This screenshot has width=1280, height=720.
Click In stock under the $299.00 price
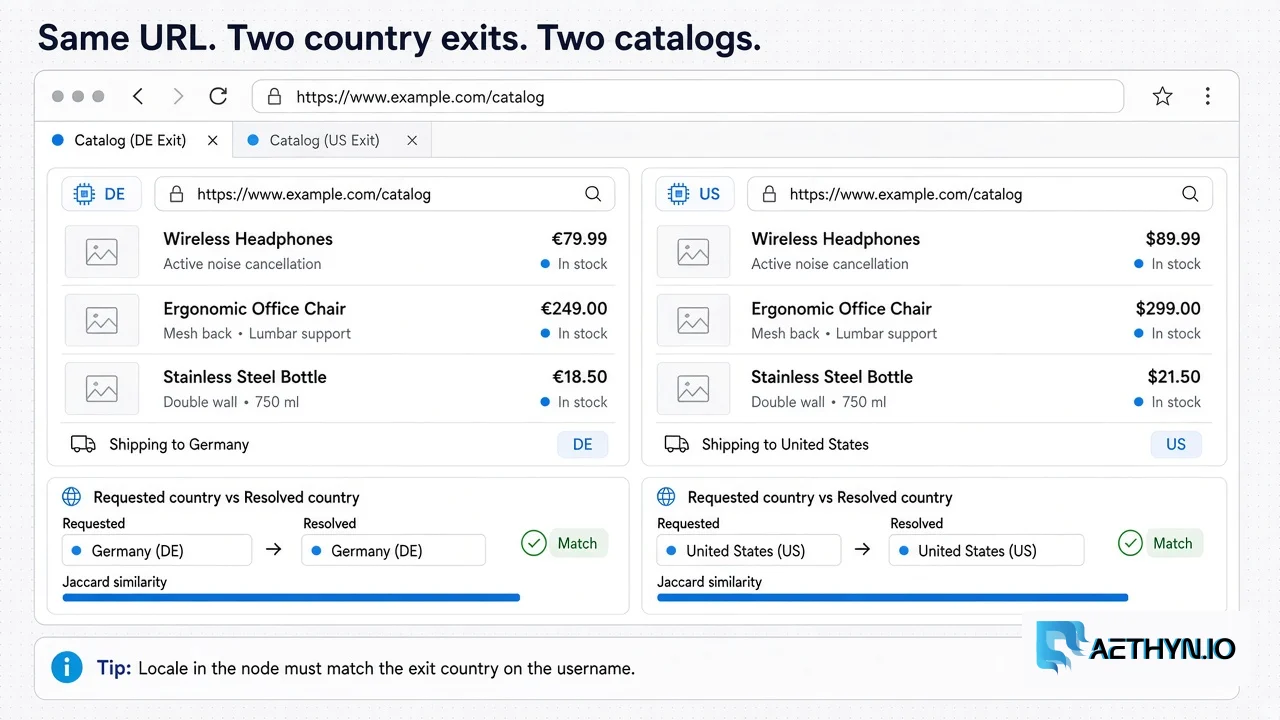coord(1168,333)
